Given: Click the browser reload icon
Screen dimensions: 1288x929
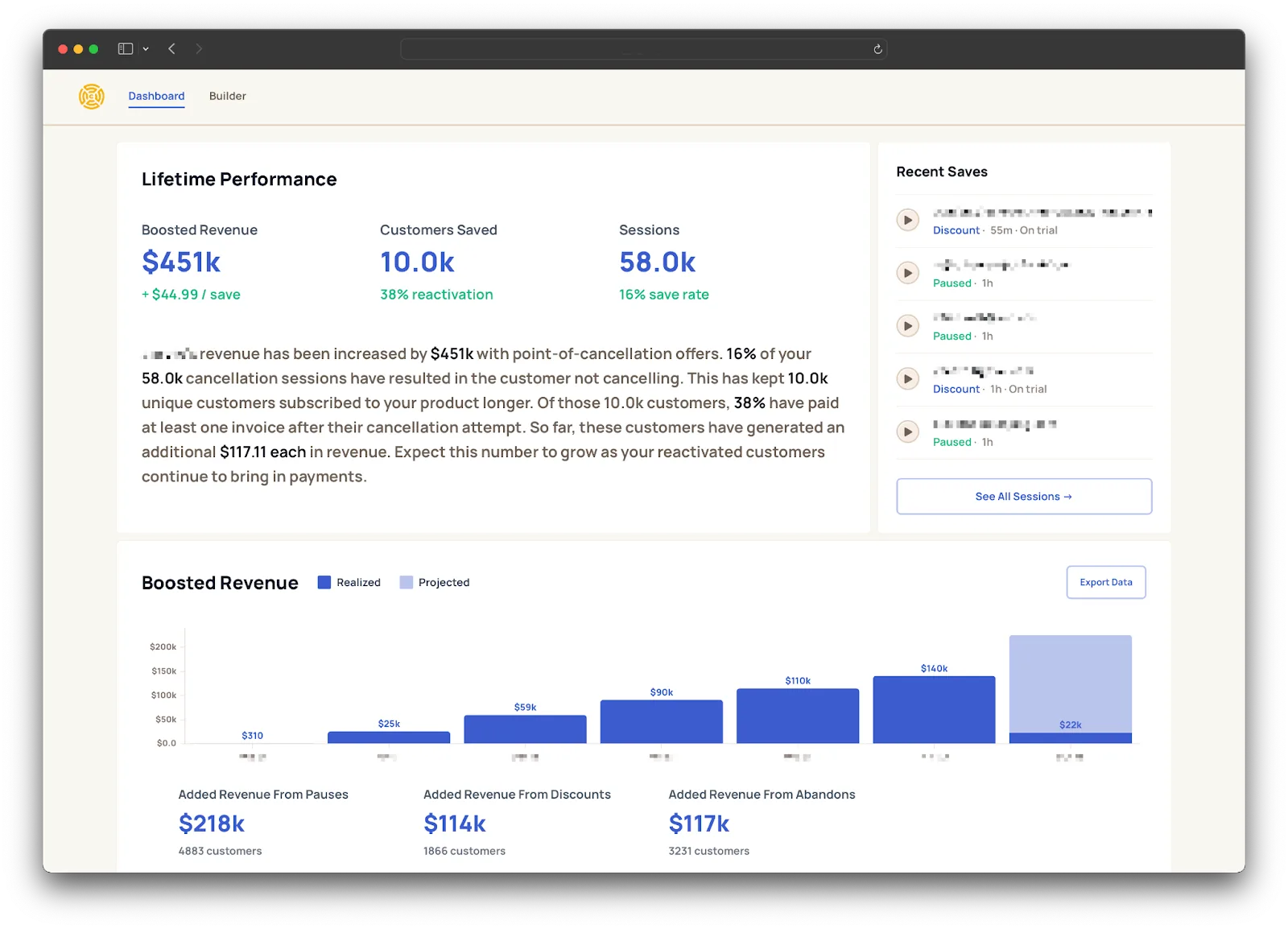Looking at the screenshot, I should (x=877, y=49).
